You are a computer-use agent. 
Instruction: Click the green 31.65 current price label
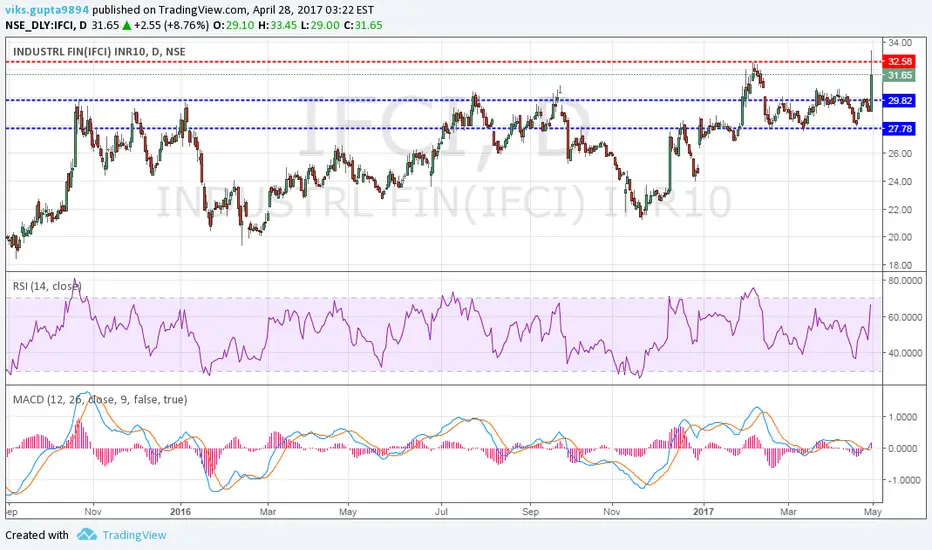click(x=899, y=75)
